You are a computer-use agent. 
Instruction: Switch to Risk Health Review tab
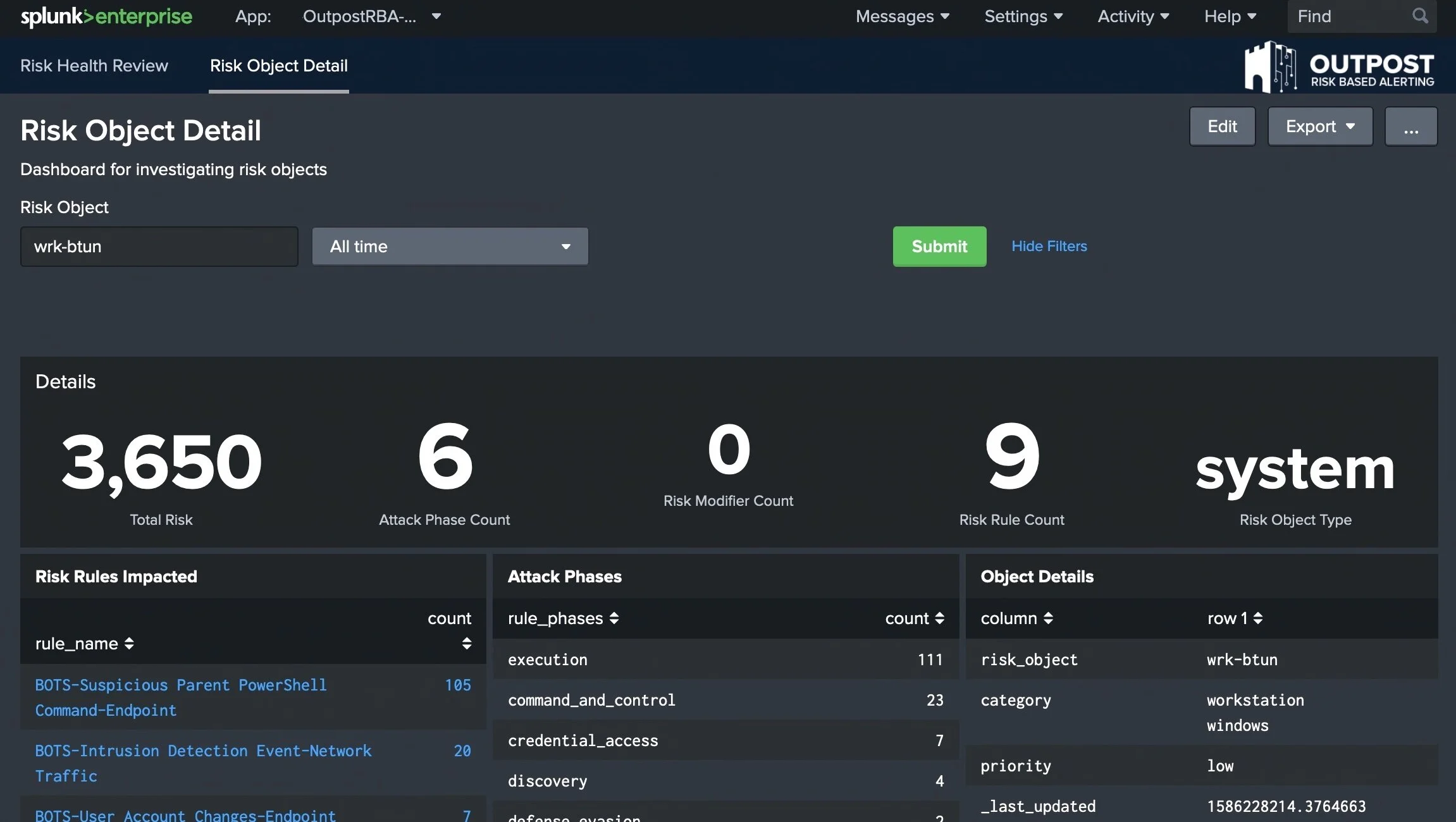pos(94,66)
